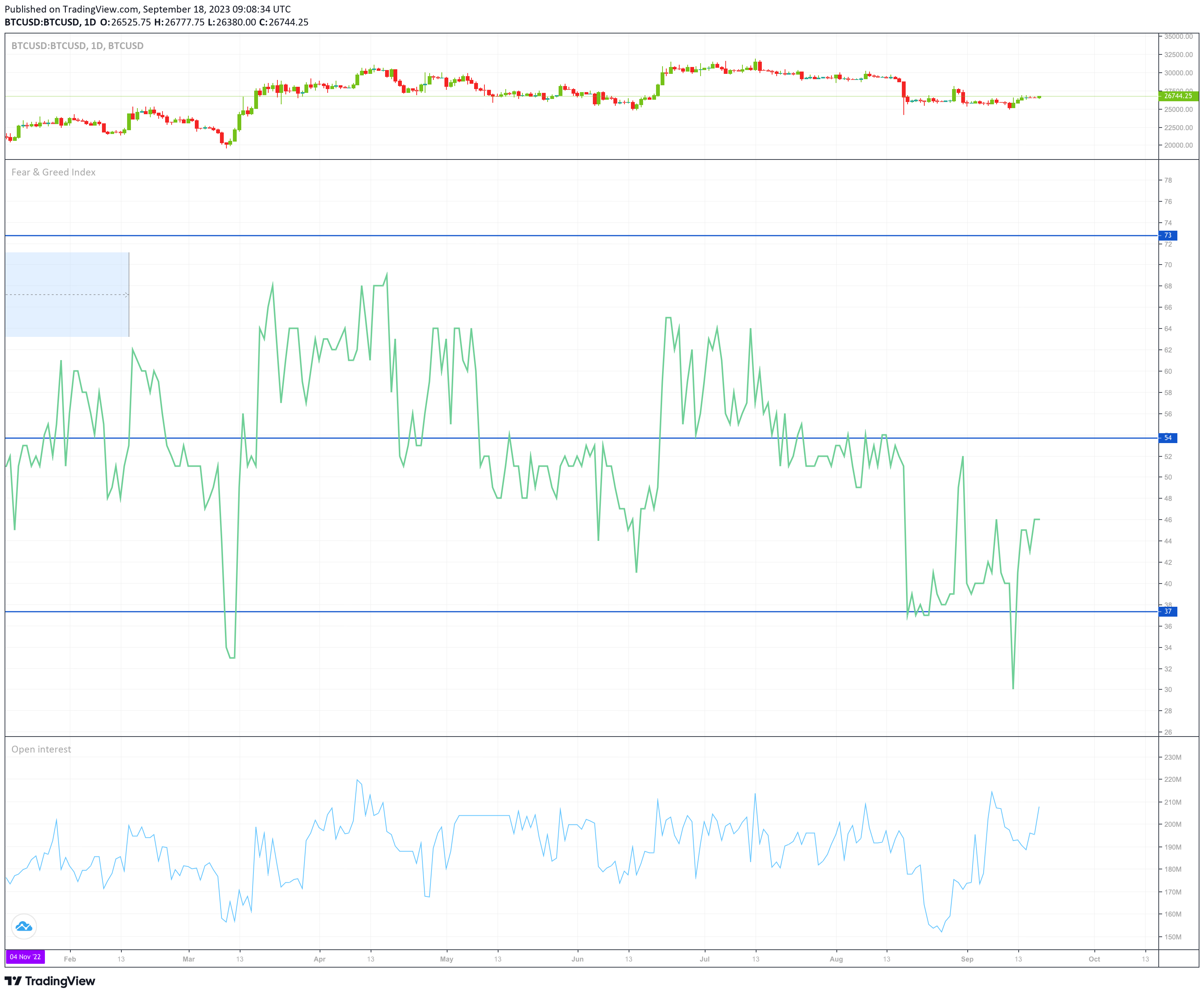Click the 26 tick on Fear & Greed axis

click(x=1168, y=732)
